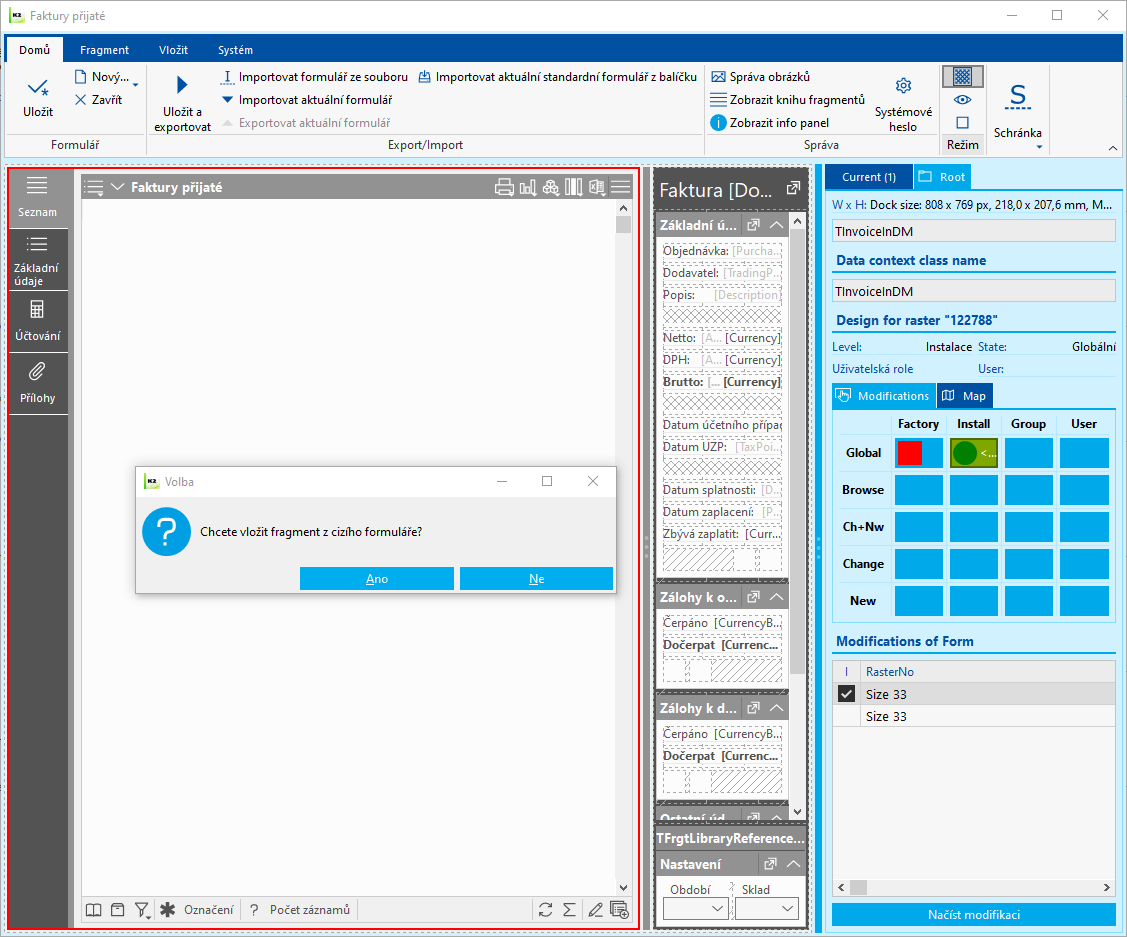Collapse the Nastavení section

click(x=794, y=864)
